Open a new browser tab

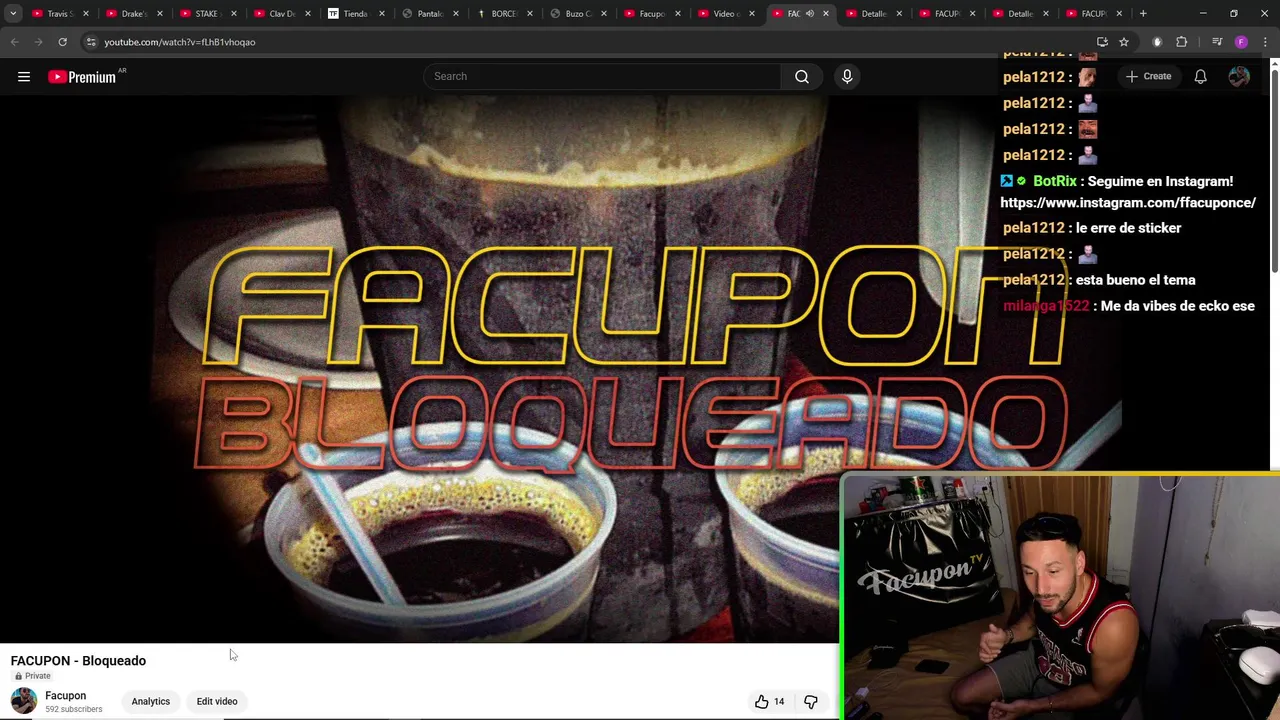(x=1143, y=14)
